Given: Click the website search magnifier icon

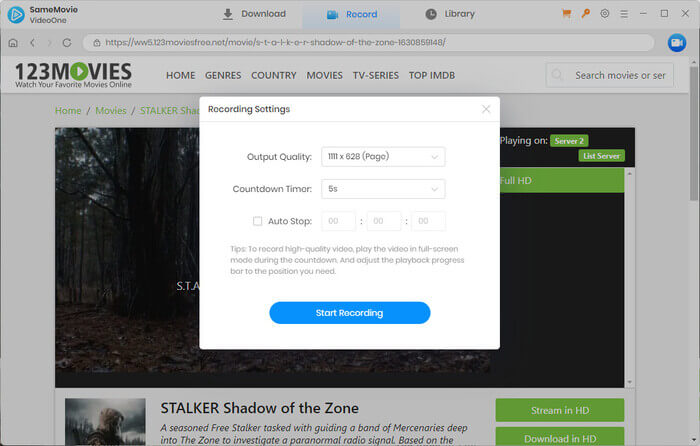Looking at the screenshot, I should [x=557, y=75].
